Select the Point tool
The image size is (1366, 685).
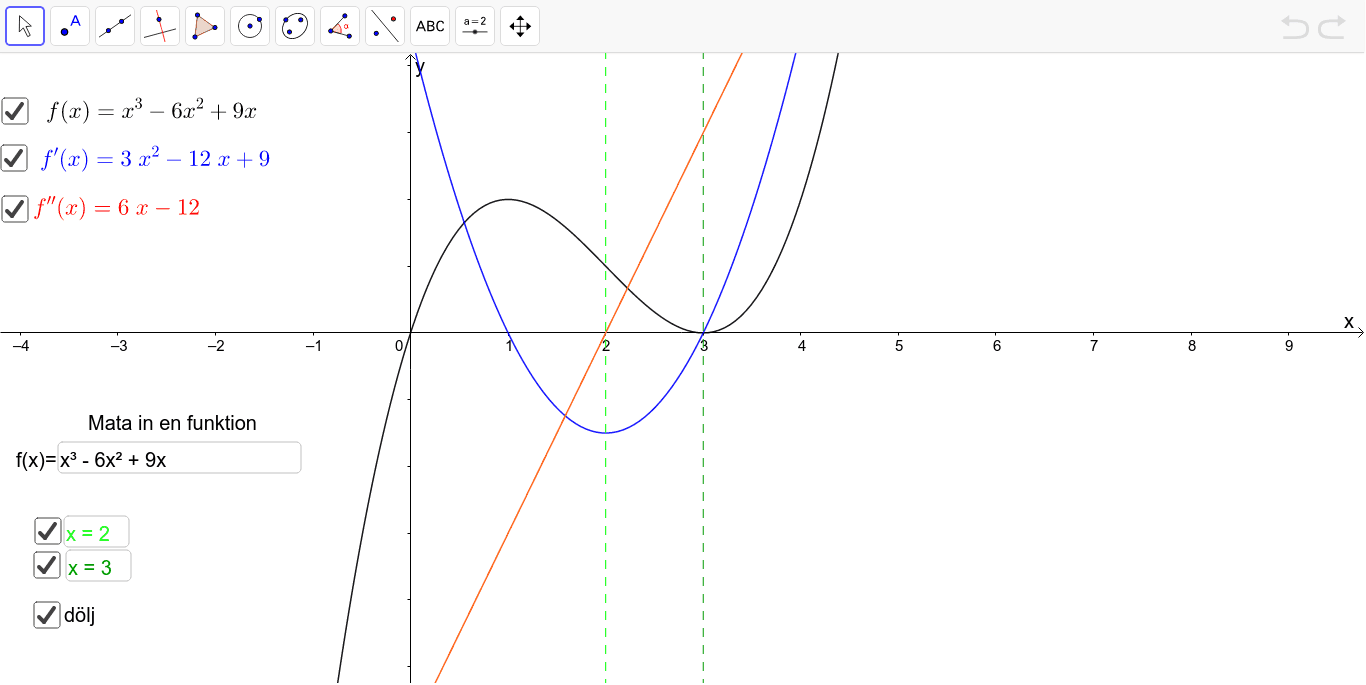pyautogui.click(x=70, y=26)
